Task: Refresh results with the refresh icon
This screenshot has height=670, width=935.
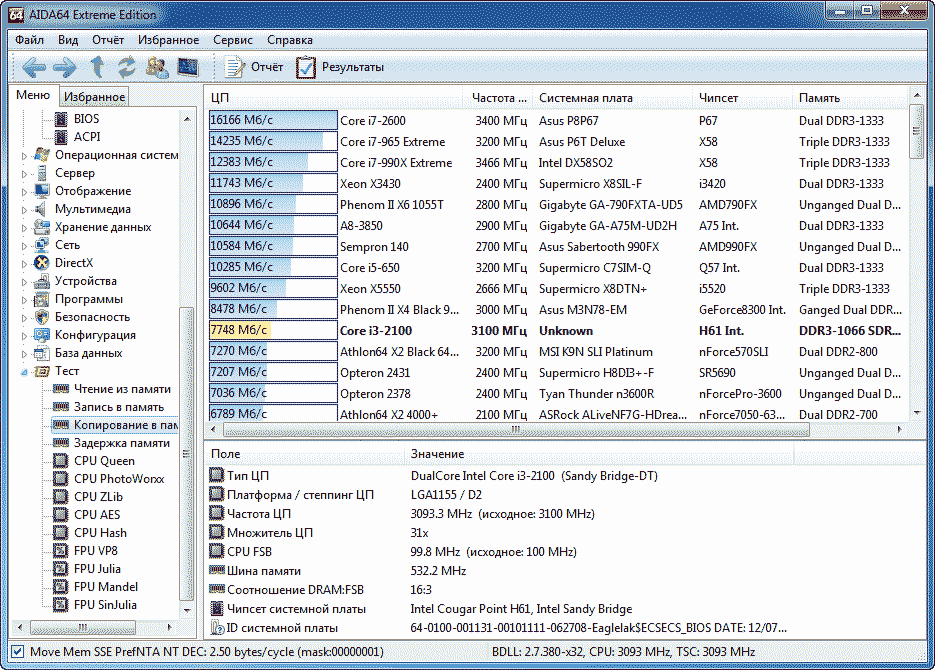Action: click(126, 67)
